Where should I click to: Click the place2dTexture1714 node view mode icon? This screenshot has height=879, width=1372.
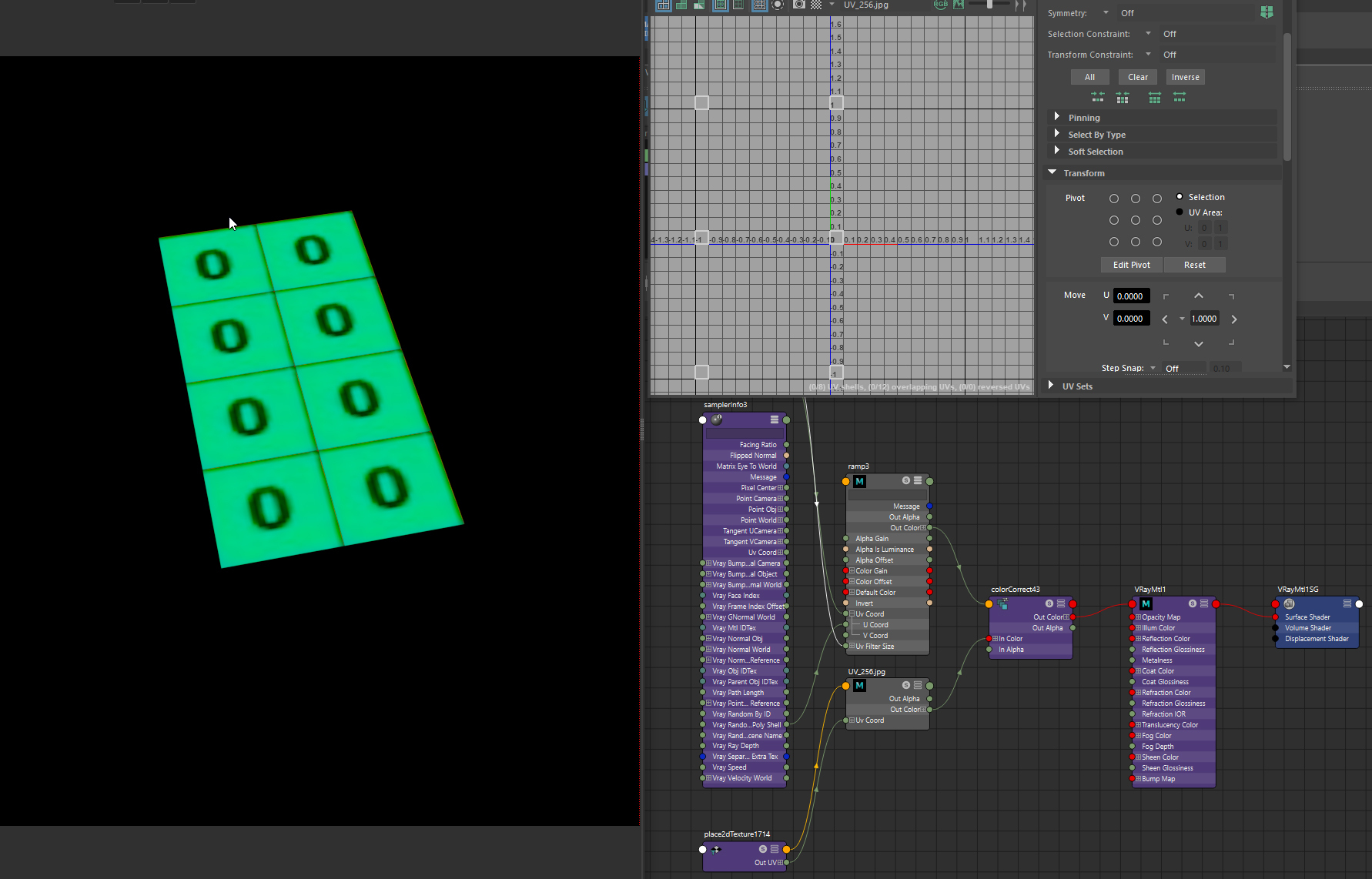point(775,849)
